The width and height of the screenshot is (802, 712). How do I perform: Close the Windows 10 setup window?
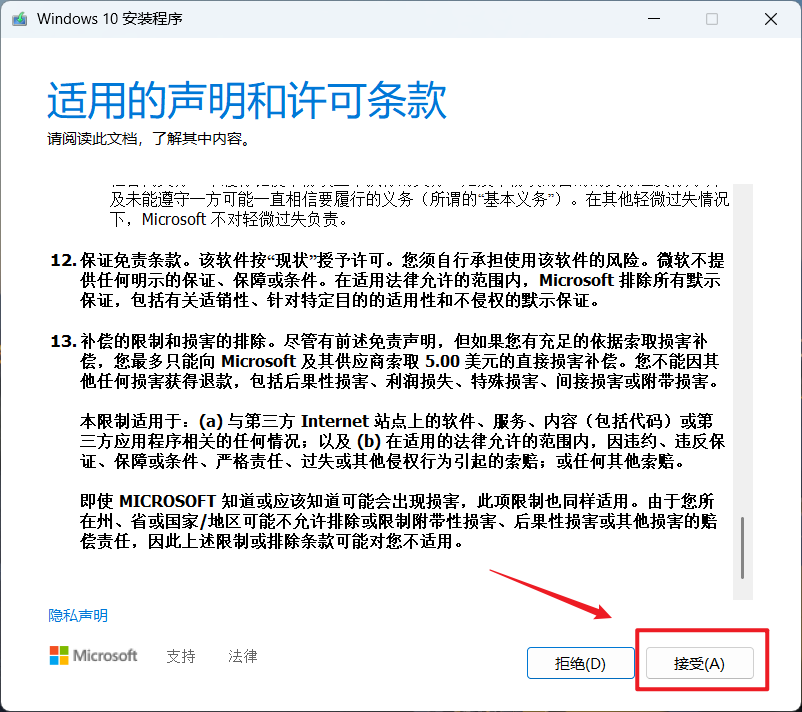tap(771, 19)
